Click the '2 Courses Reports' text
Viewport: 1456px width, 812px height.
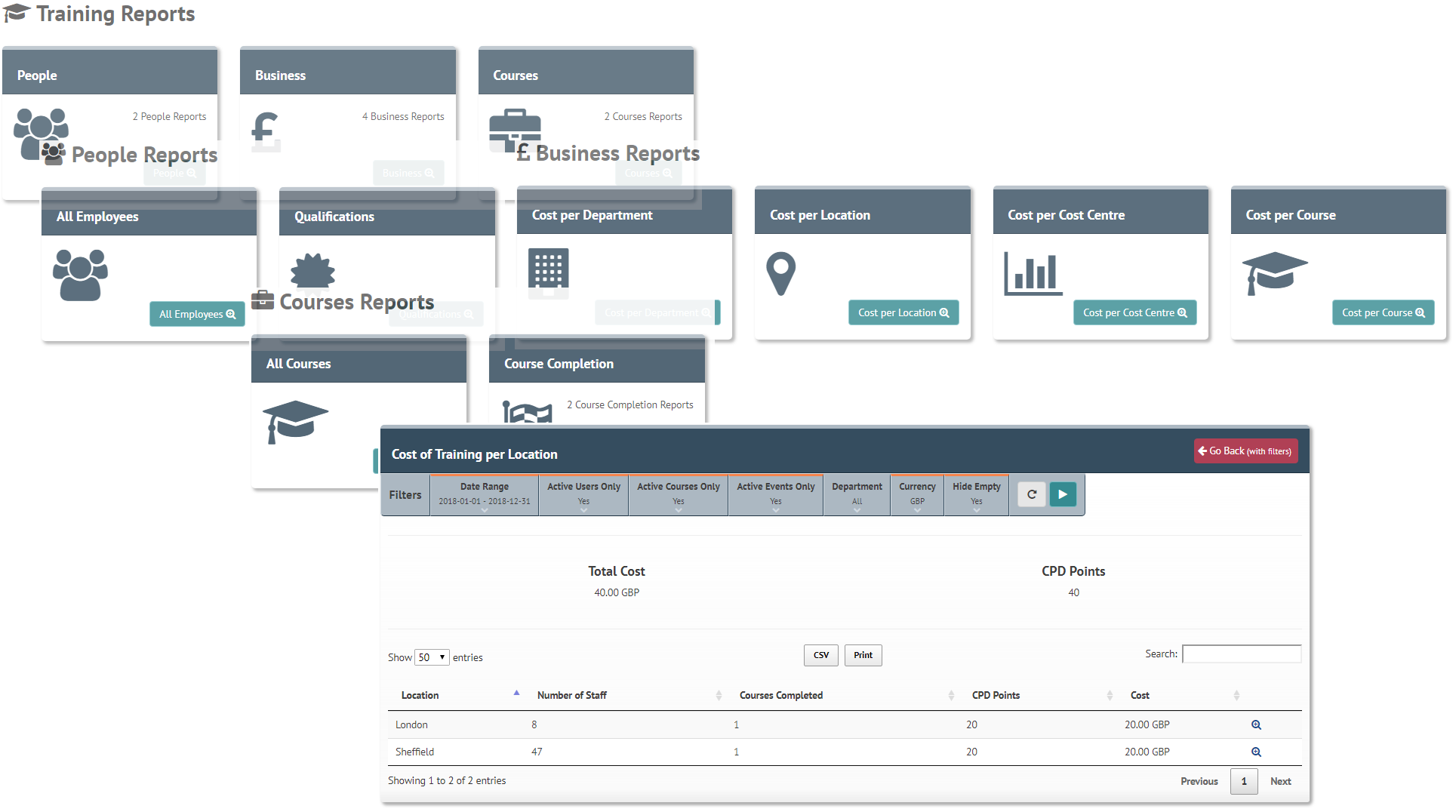(643, 116)
